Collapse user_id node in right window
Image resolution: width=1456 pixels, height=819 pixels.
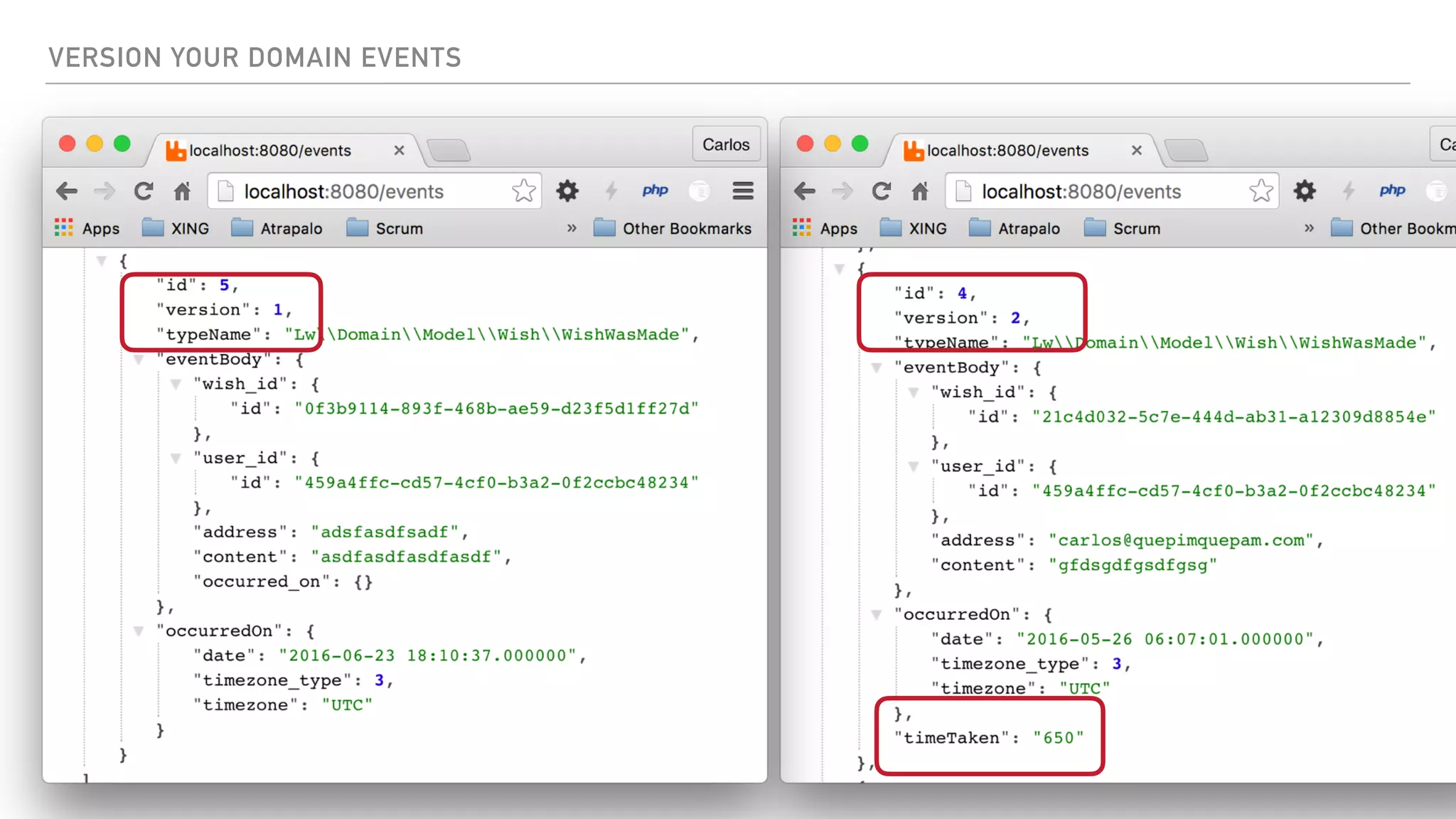(914, 466)
